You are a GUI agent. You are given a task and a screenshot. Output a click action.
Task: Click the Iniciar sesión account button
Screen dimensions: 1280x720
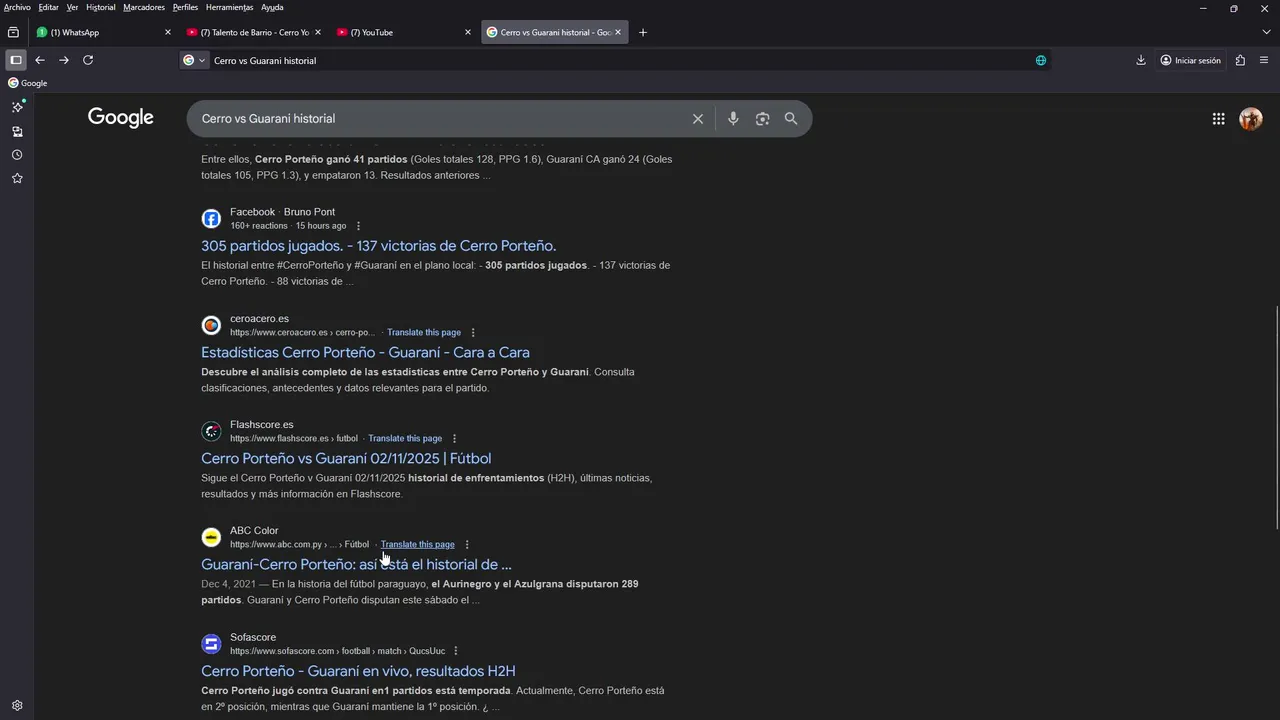pos(1190,60)
